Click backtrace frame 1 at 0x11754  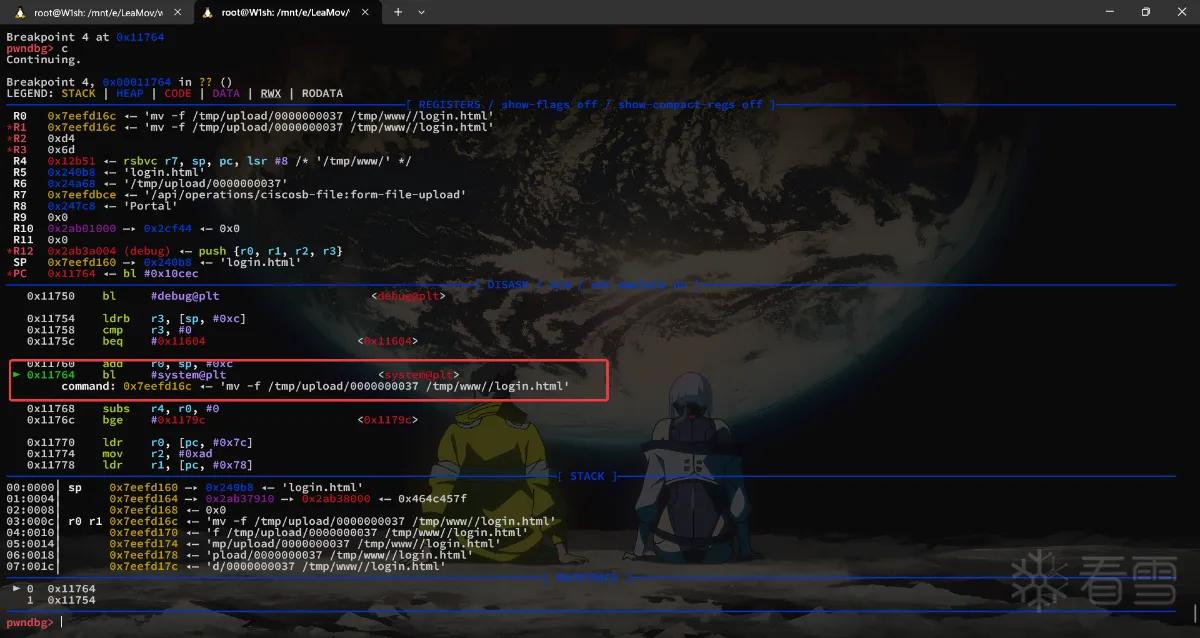point(60,600)
